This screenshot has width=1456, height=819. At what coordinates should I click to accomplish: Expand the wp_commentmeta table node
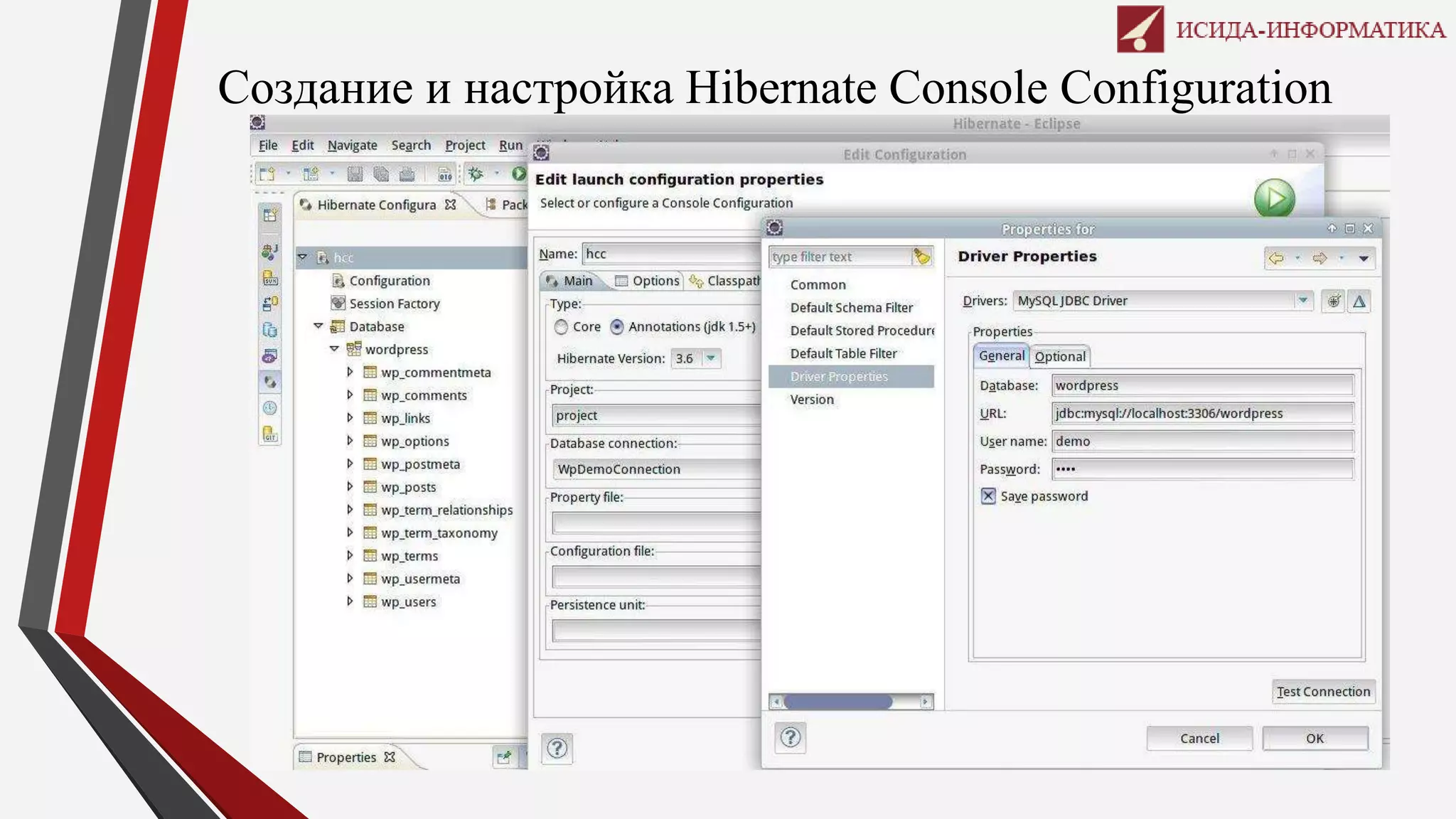click(x=350, y=372)
